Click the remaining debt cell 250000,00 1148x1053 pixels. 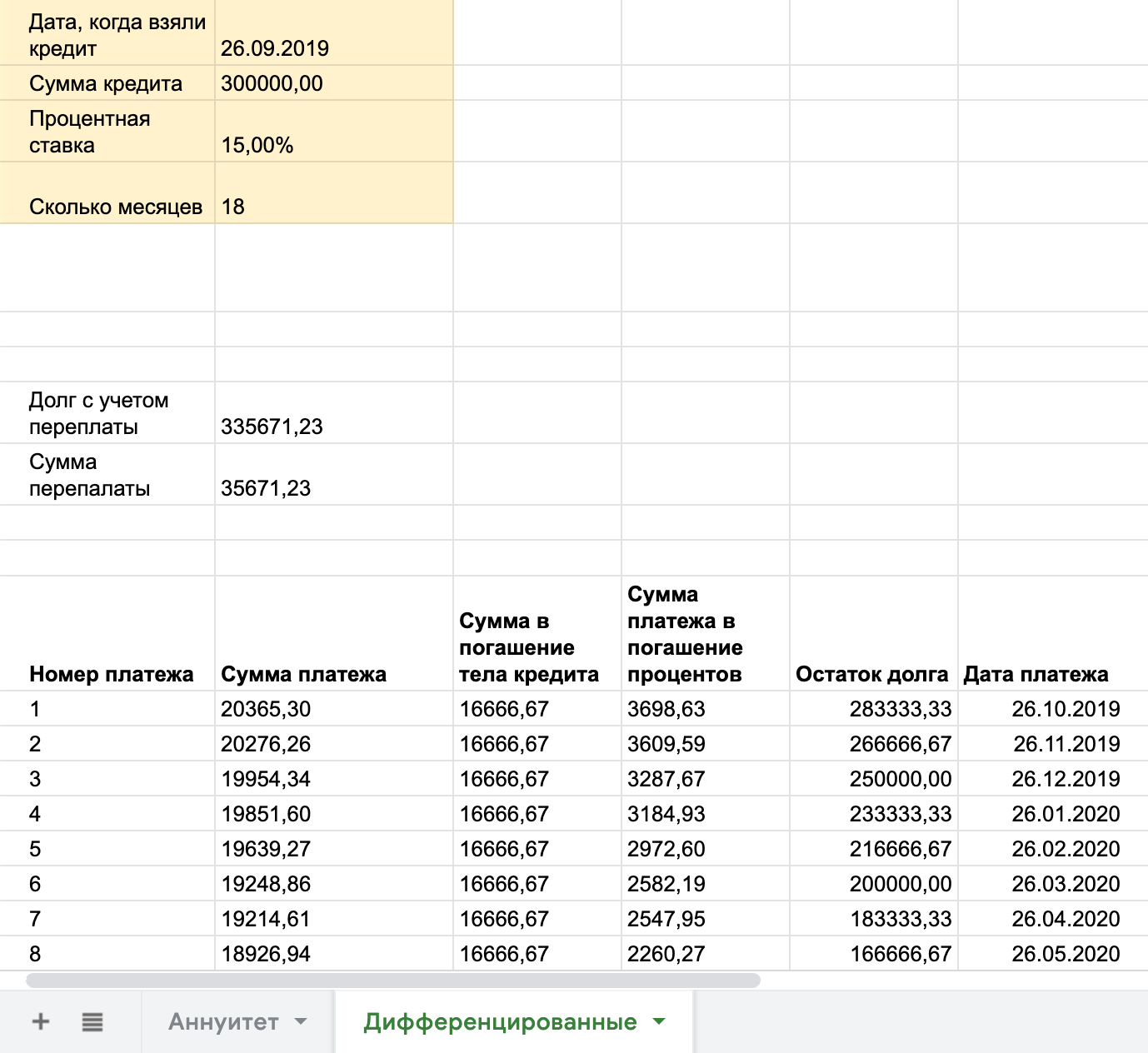874,779
